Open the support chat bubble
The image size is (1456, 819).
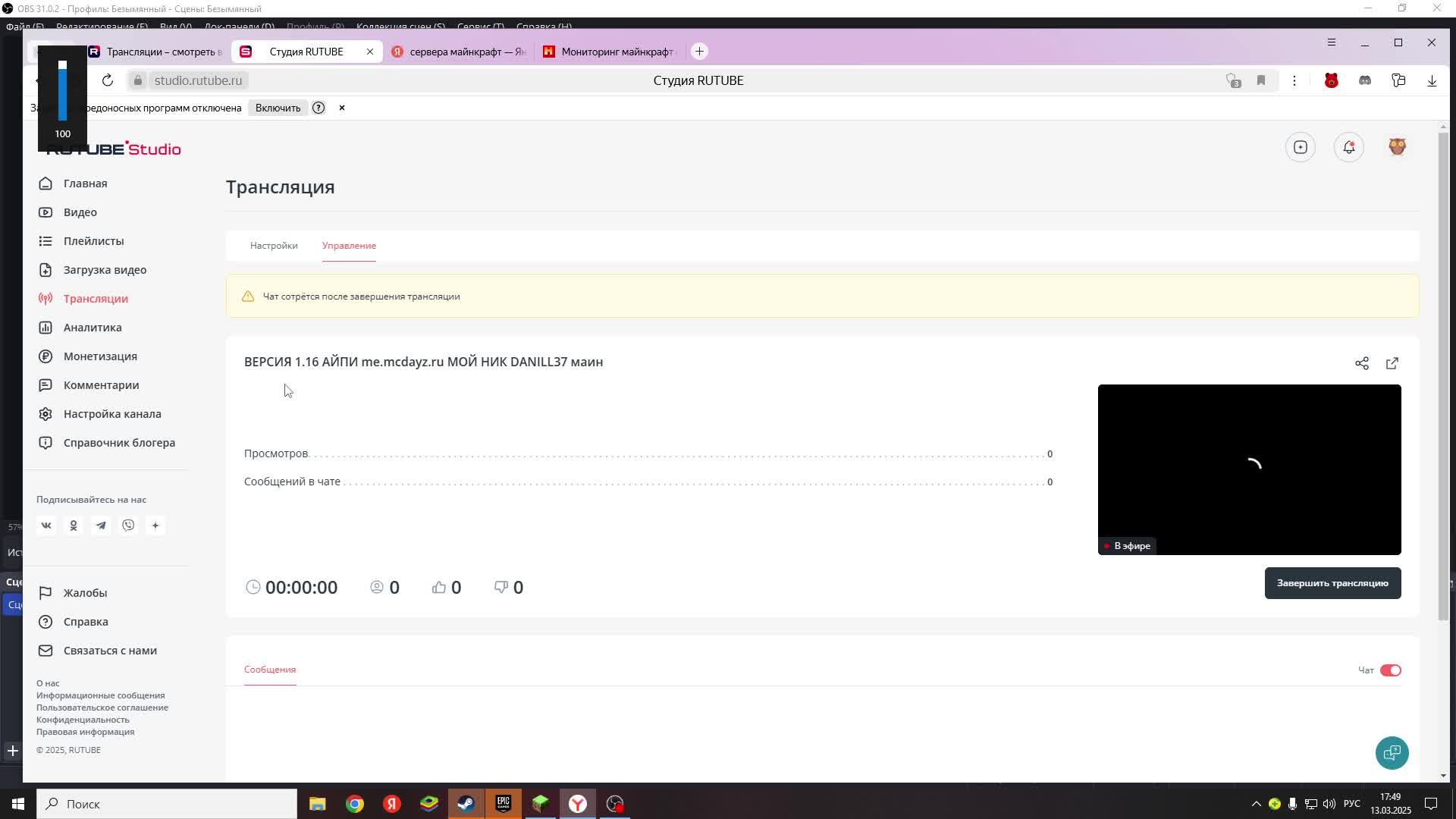point(1392,752)
